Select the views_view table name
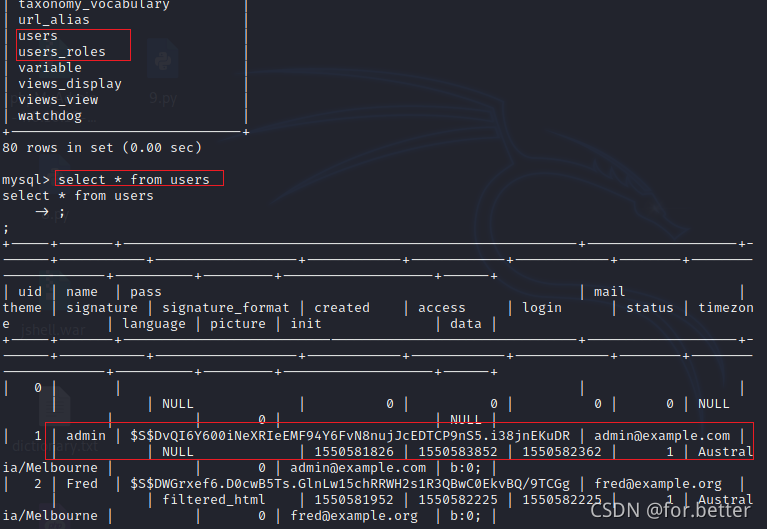Screen dimensions: 767x529 pyautogui.click(x=58, y=100)
